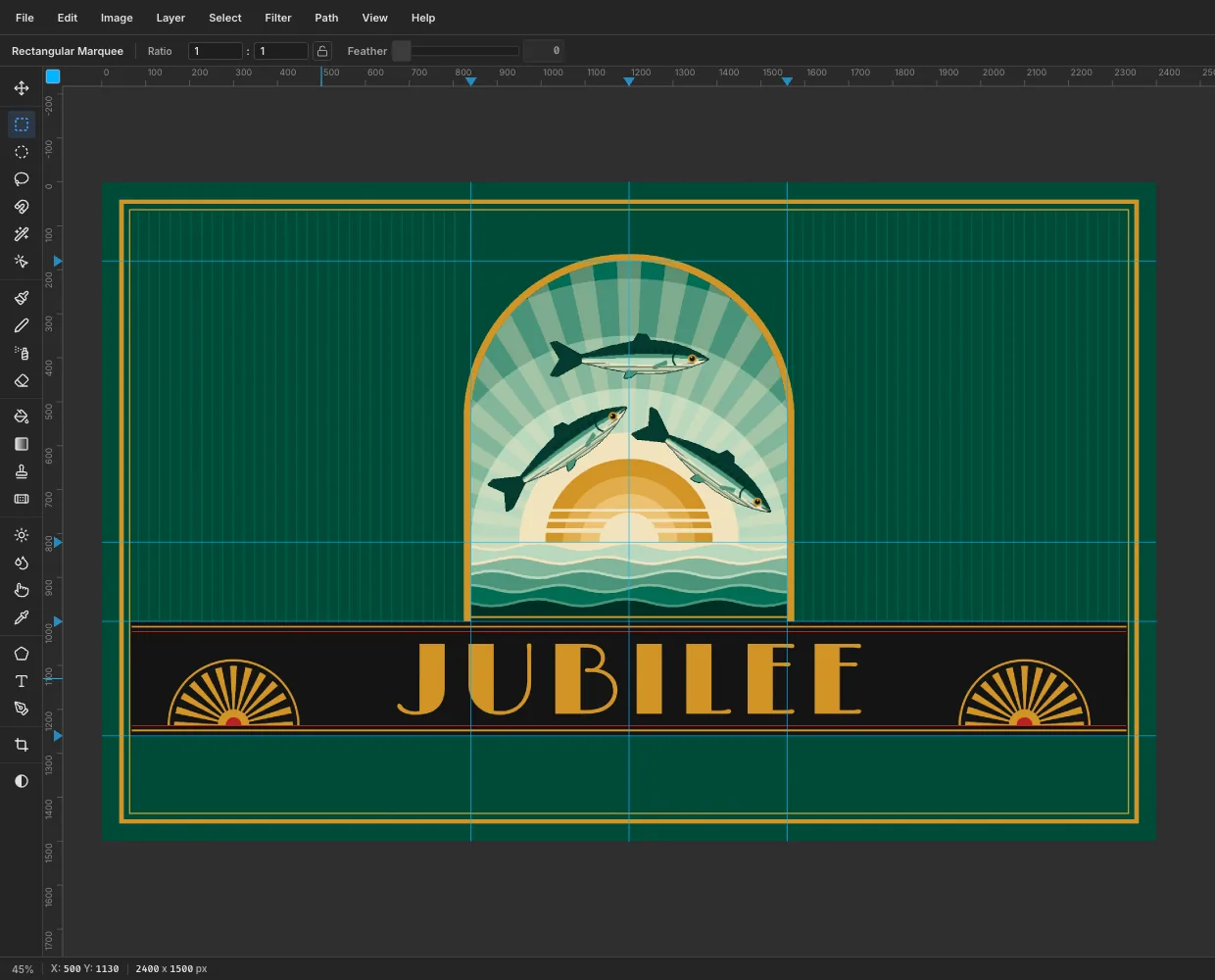The image size is (1215, 980).
Task: Choose the Crop tool
Action: (x=22, y=745)
